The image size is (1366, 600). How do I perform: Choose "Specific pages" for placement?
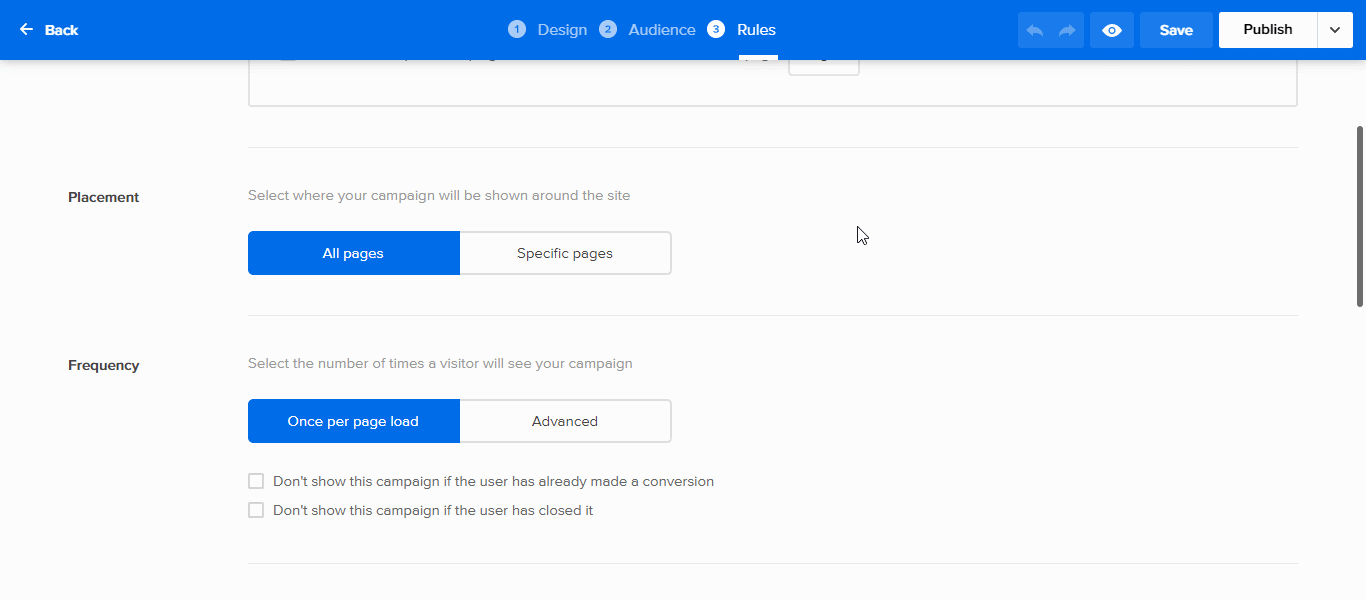click(565, 253)
